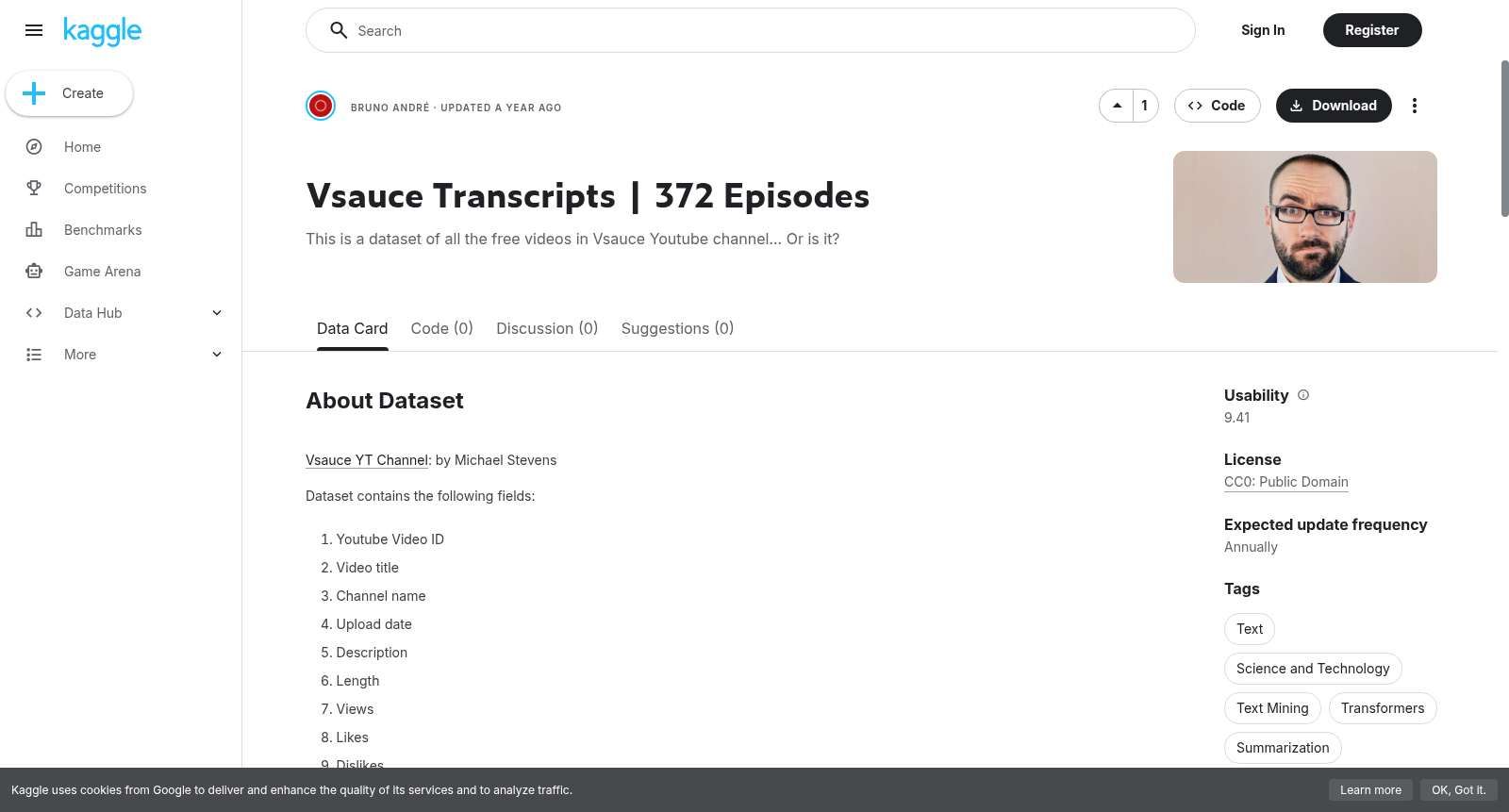Click the Benchmarks bar chart icon
The image size is (1509, 812).
click(34, 230)
